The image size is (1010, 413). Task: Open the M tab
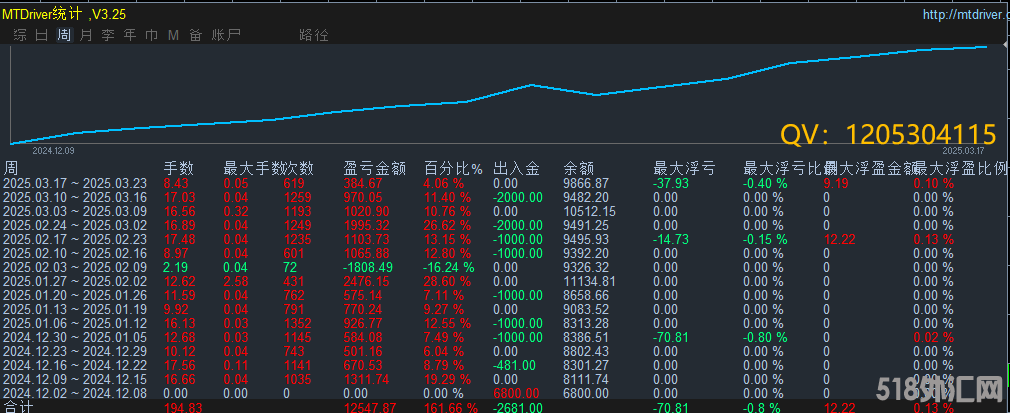pyautogui.click(x=173, y=35)
